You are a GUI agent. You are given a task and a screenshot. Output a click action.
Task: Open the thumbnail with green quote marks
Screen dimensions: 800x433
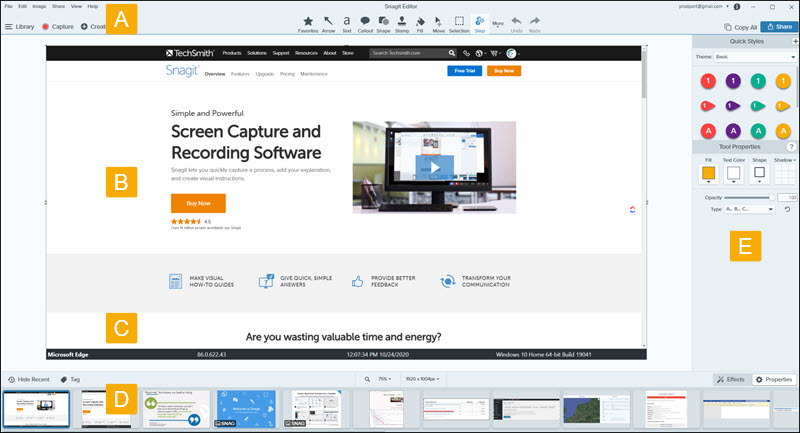pos(176,409)
